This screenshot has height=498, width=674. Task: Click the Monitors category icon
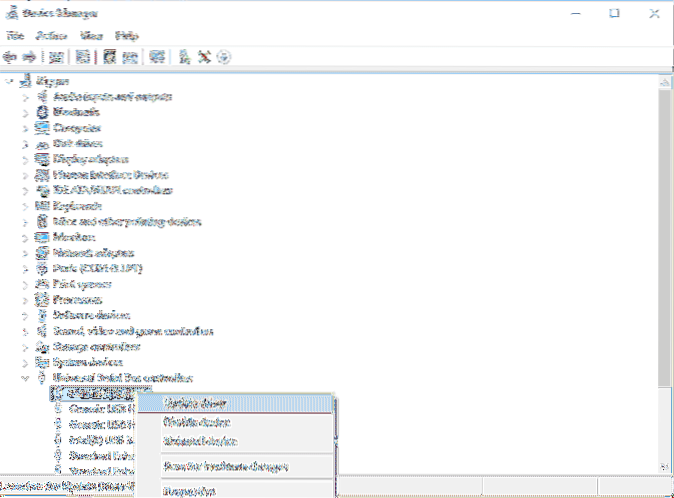click(x=41, y=238)
